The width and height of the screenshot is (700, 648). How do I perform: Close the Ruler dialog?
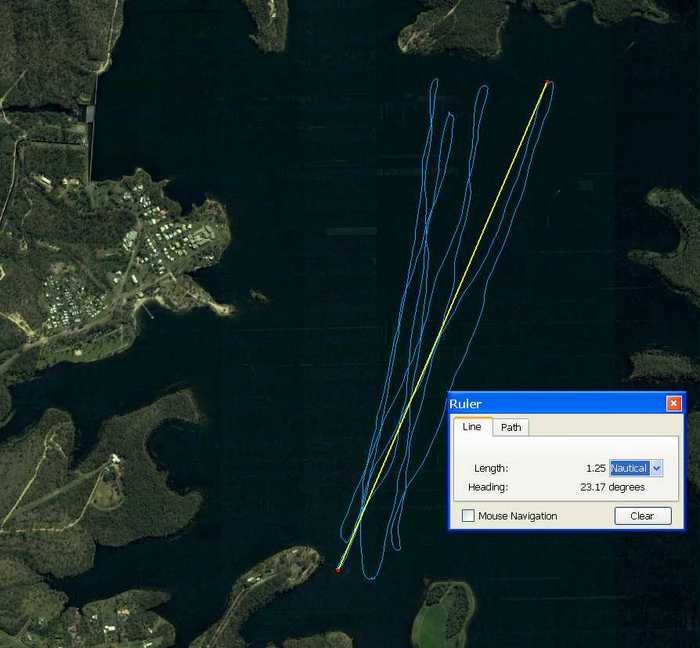click(x=674, y=403)
